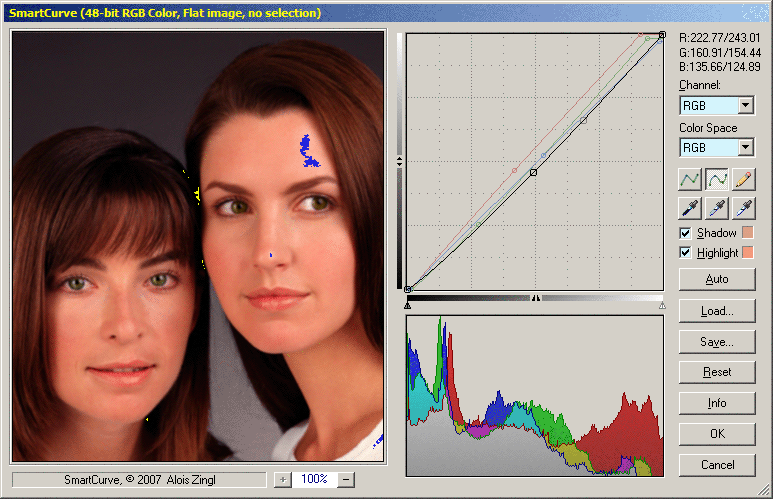Select the curve top-right endpoint node
Viewport: 773px width, 499px height.
662,35
